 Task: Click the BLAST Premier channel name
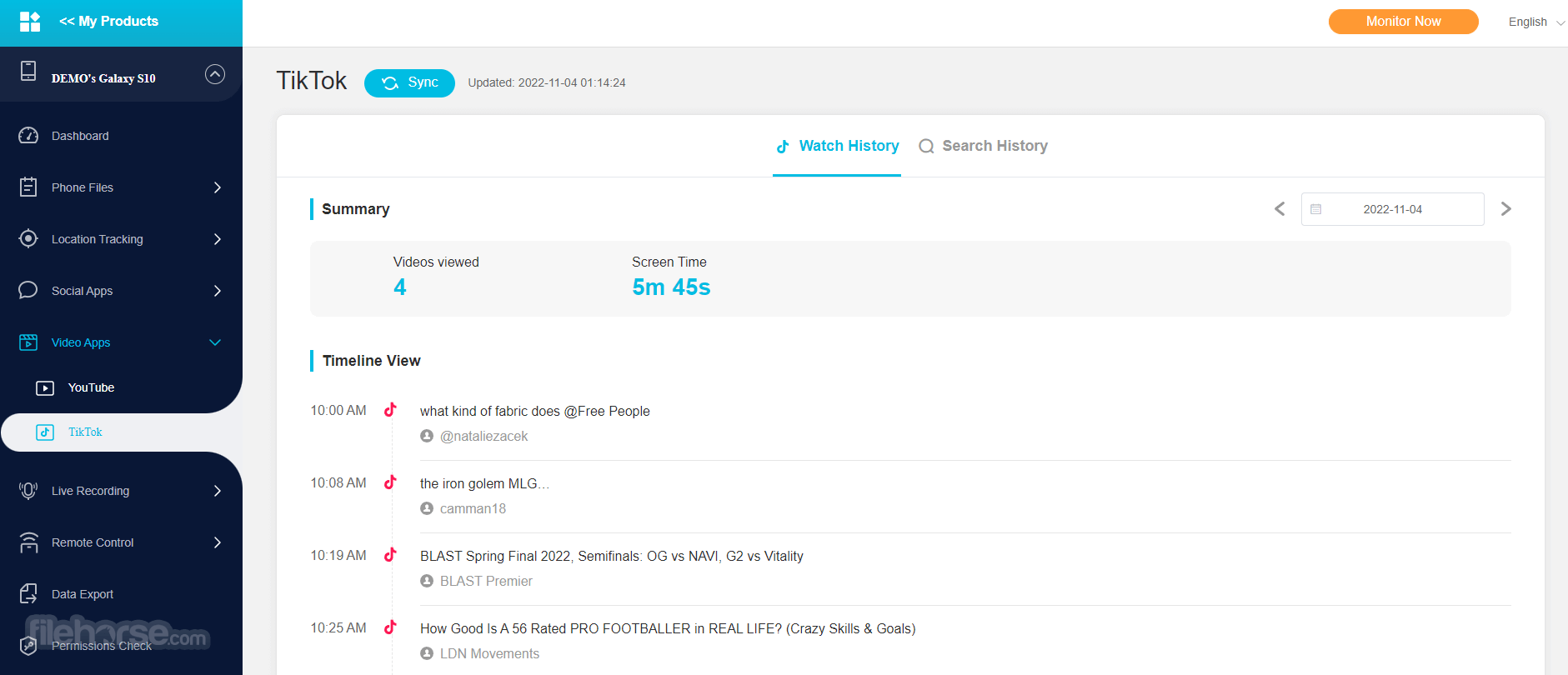point(486,581)
